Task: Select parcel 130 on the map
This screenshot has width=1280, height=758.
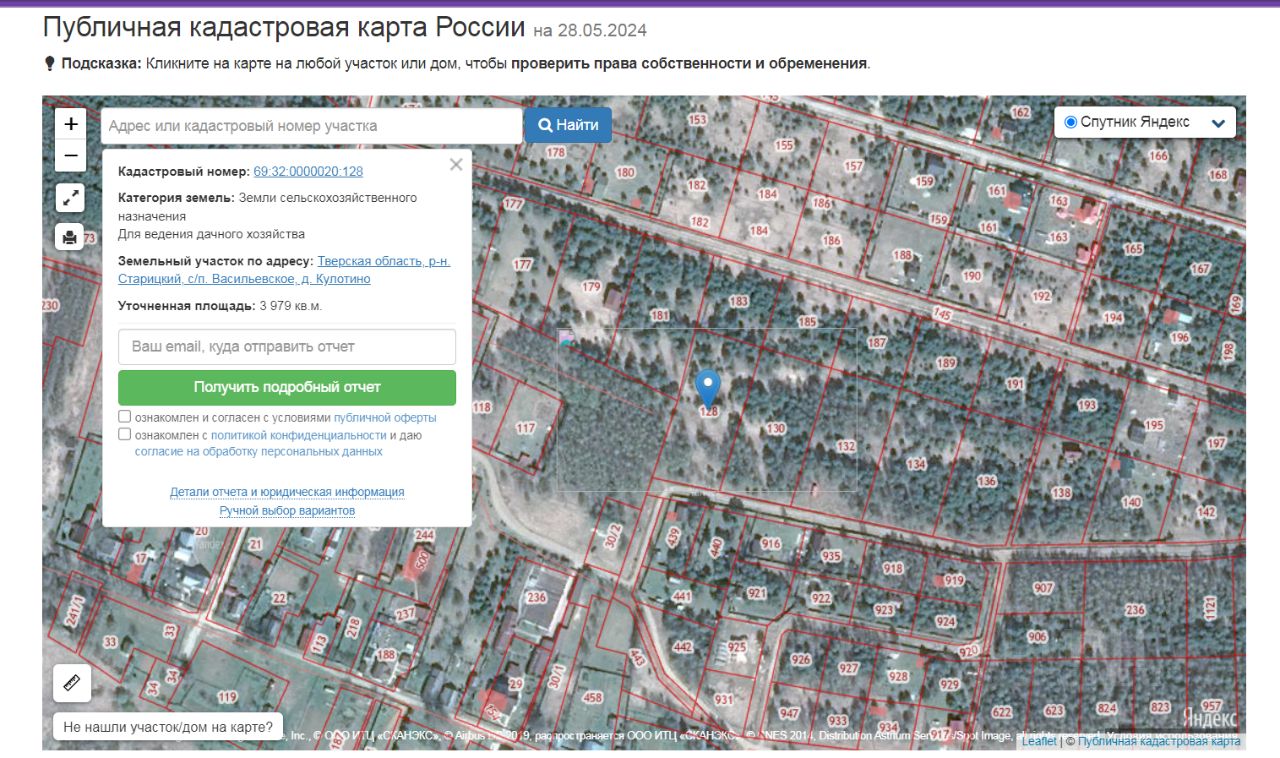Action: 775,429
